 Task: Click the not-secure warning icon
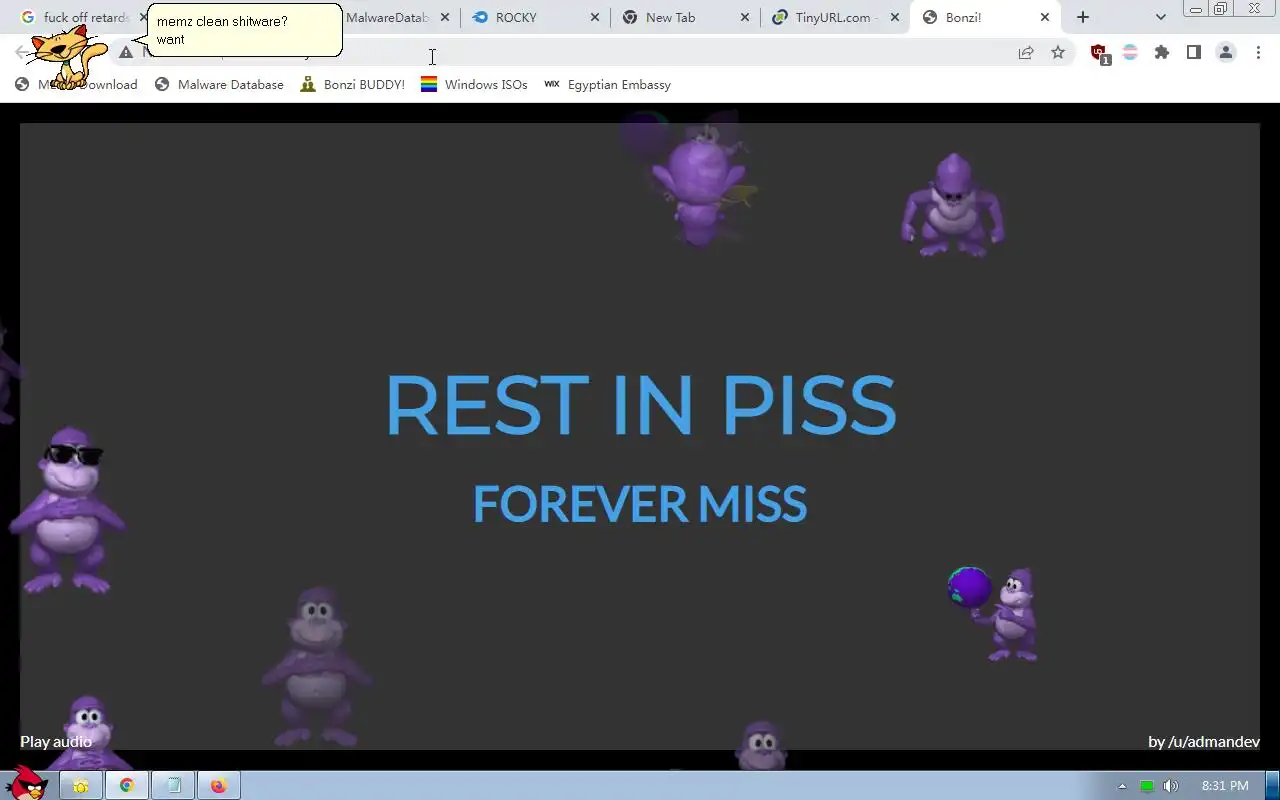point(126,53)
